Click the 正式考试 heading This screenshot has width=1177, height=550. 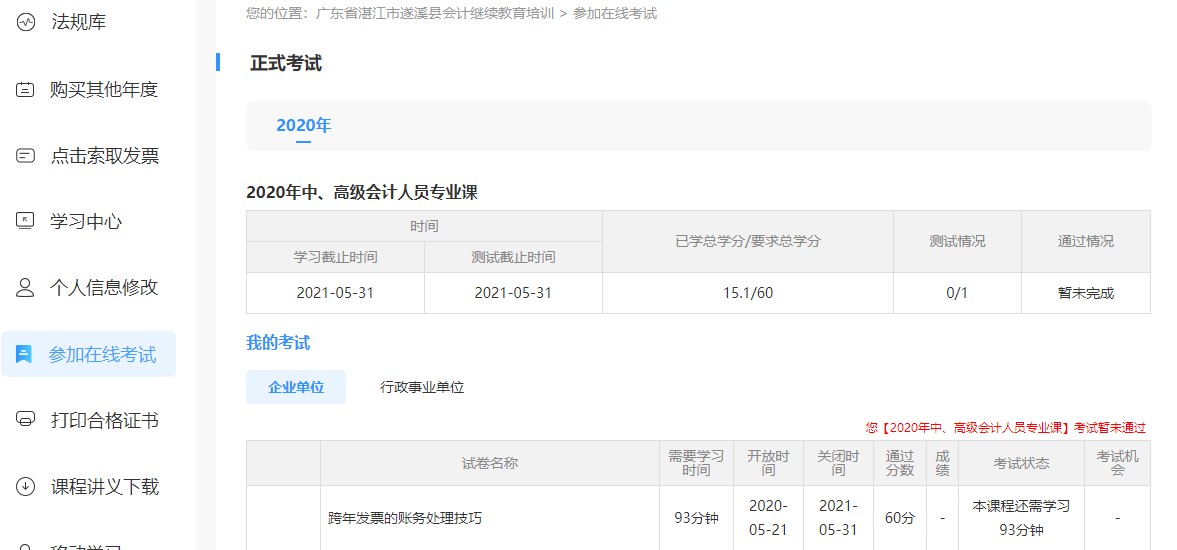[286, 63]
